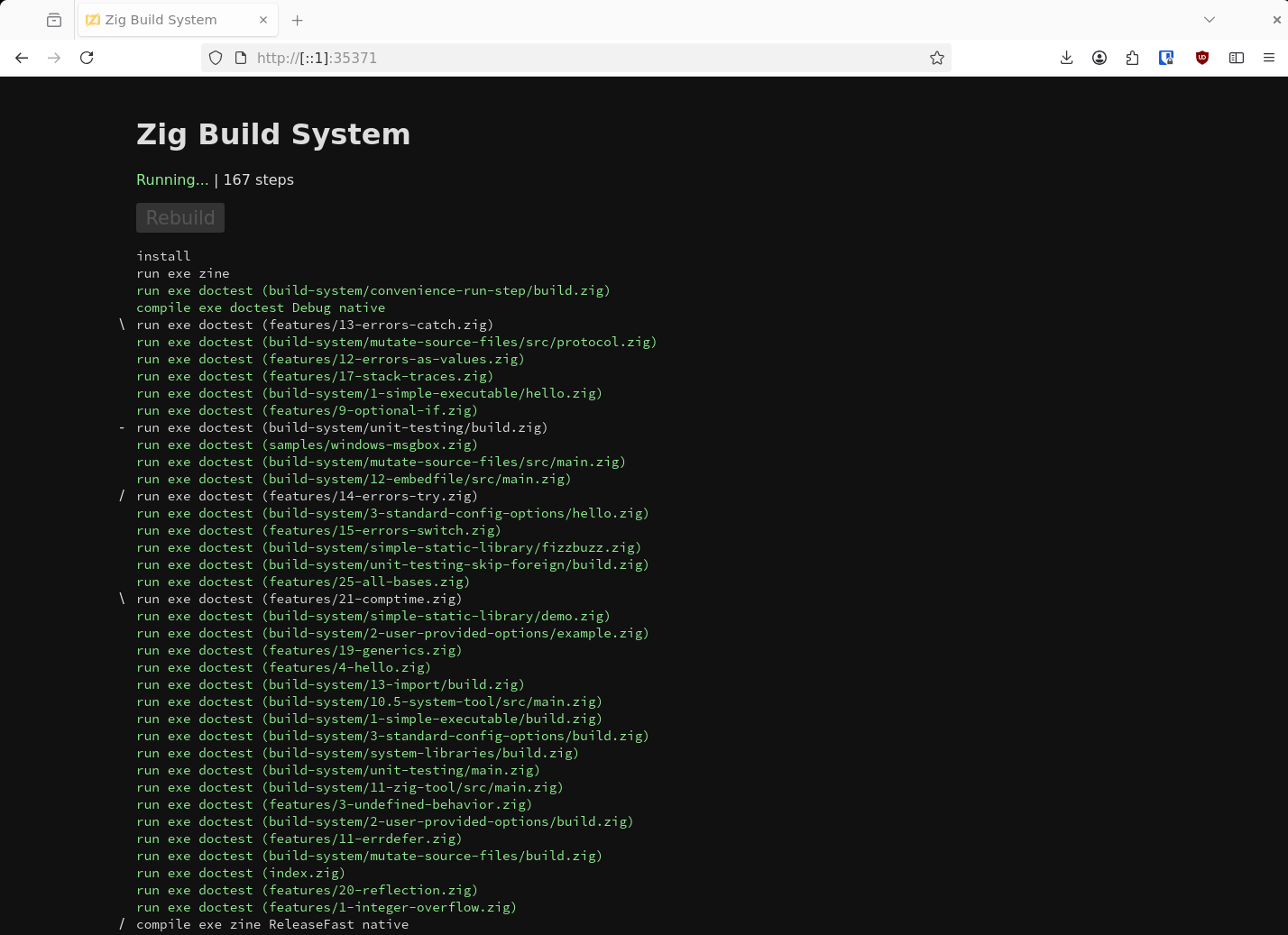Reload the Zig Build System page
Screen dimensions: 1288x935
[86, 58]
